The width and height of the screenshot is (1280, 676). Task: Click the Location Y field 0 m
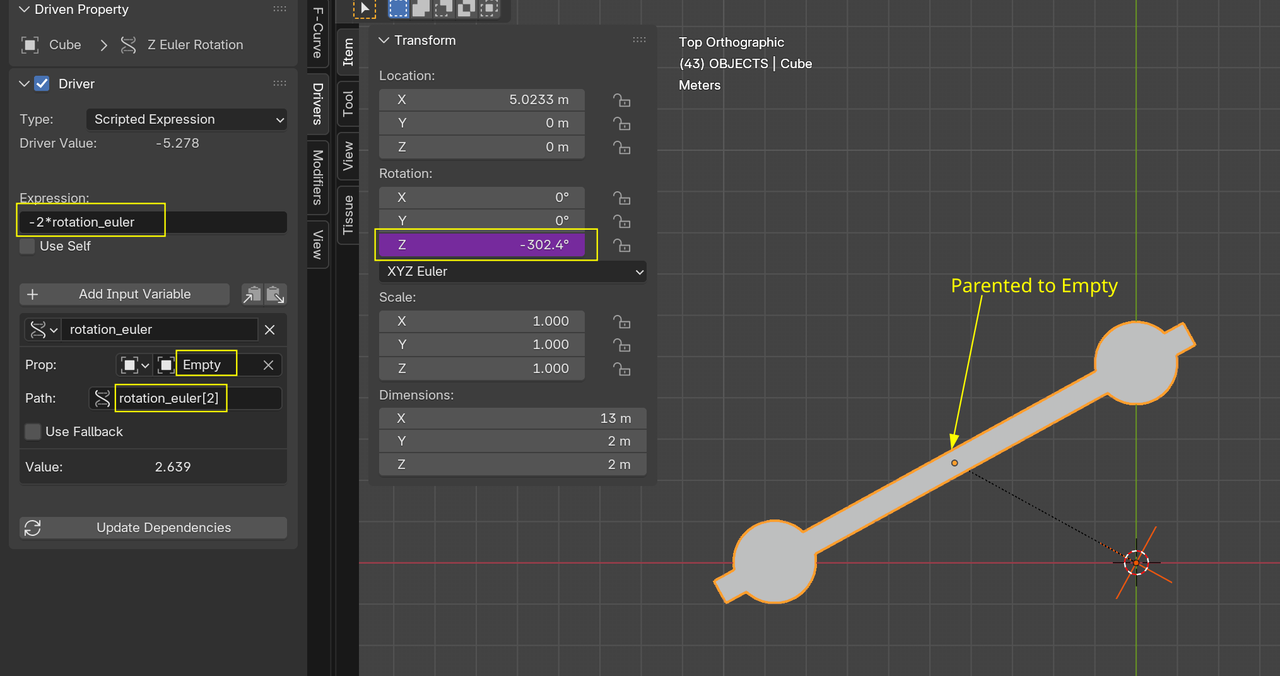pyautogui.click(x=482, y=123)
